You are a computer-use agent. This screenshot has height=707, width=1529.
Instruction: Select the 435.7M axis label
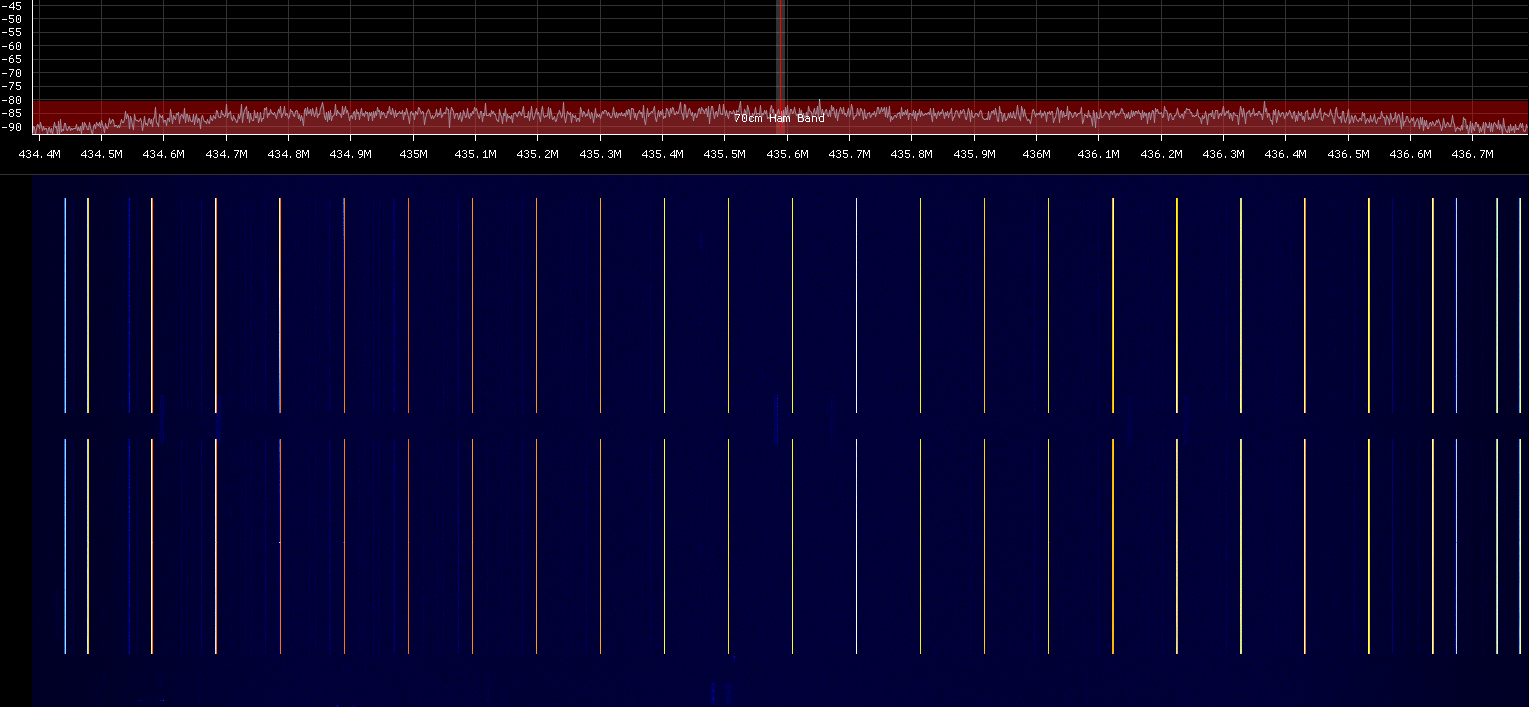[850, 155]
